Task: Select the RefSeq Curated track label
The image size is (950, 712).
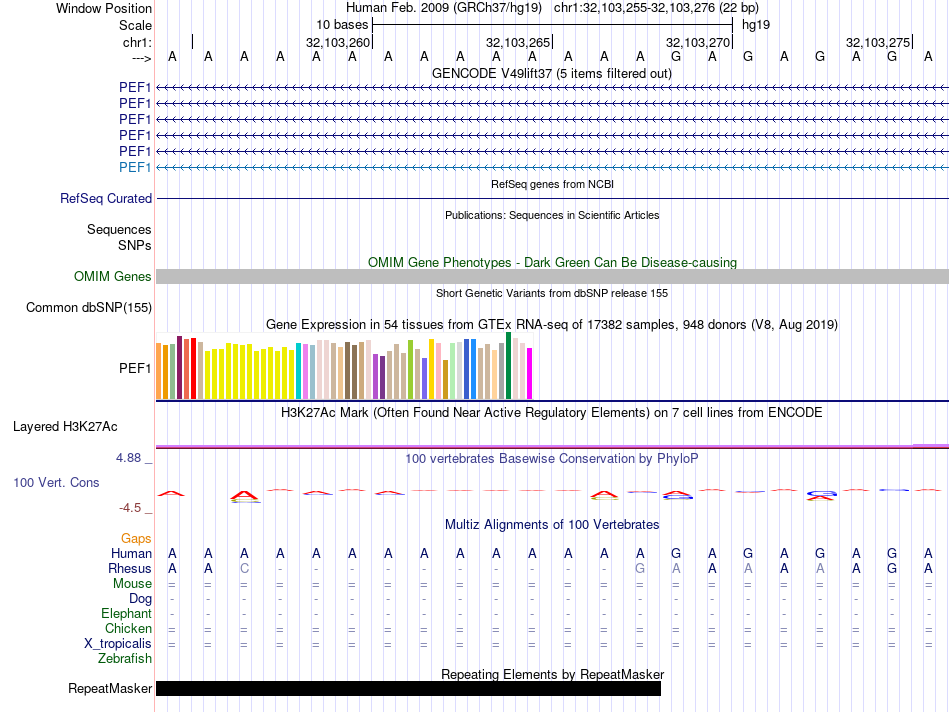Action: click(106, 199)
